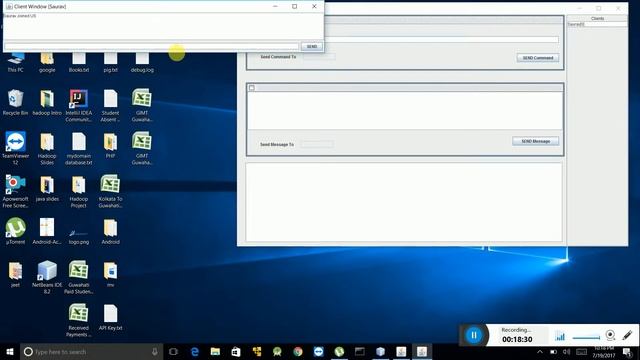Launch NetBeans IDE 8.2 desktop shortcut

(x=47, y=277)
